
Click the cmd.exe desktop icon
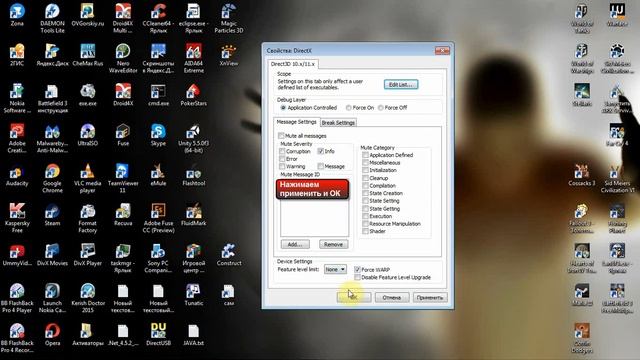tap(158, 95)
